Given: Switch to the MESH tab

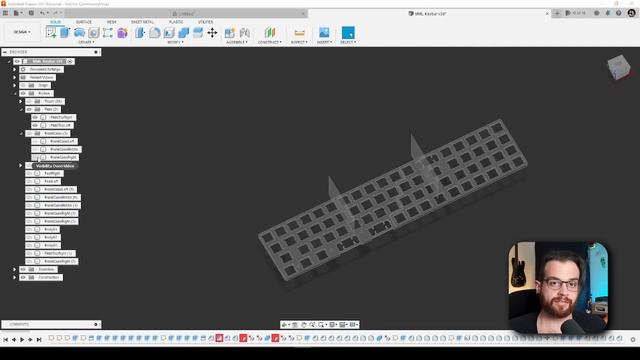Looking at the screenshot, I should tap(111, 22).
